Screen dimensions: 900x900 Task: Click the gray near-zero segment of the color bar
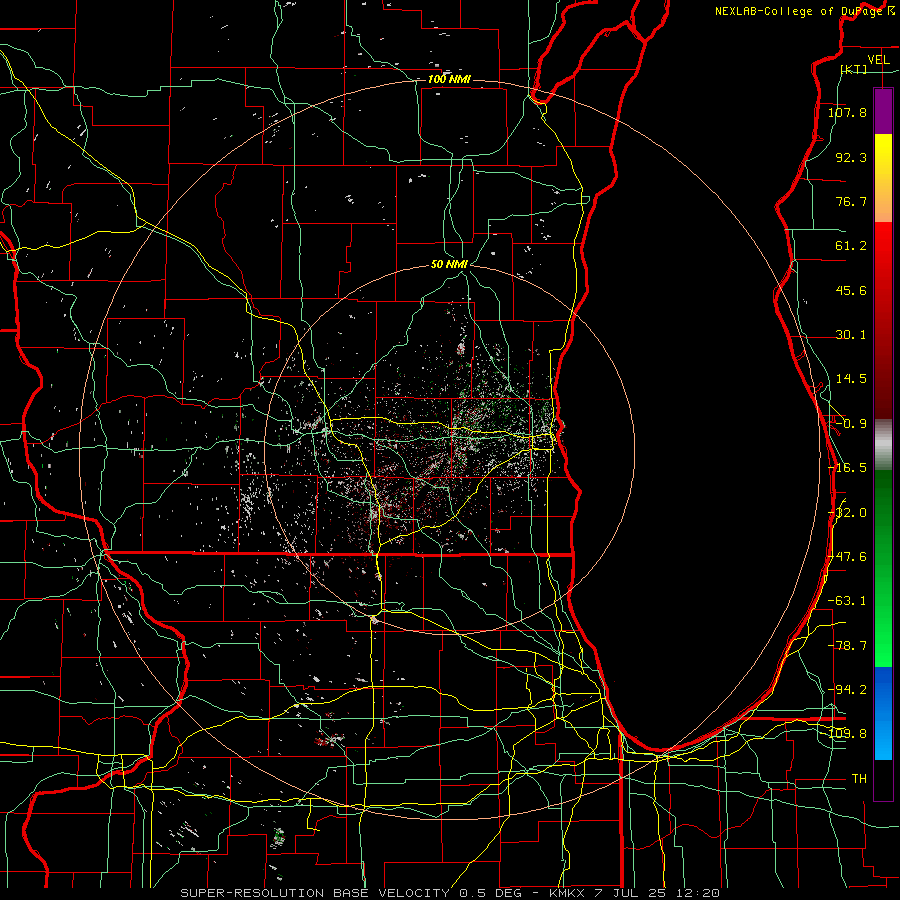coord(883,445)
